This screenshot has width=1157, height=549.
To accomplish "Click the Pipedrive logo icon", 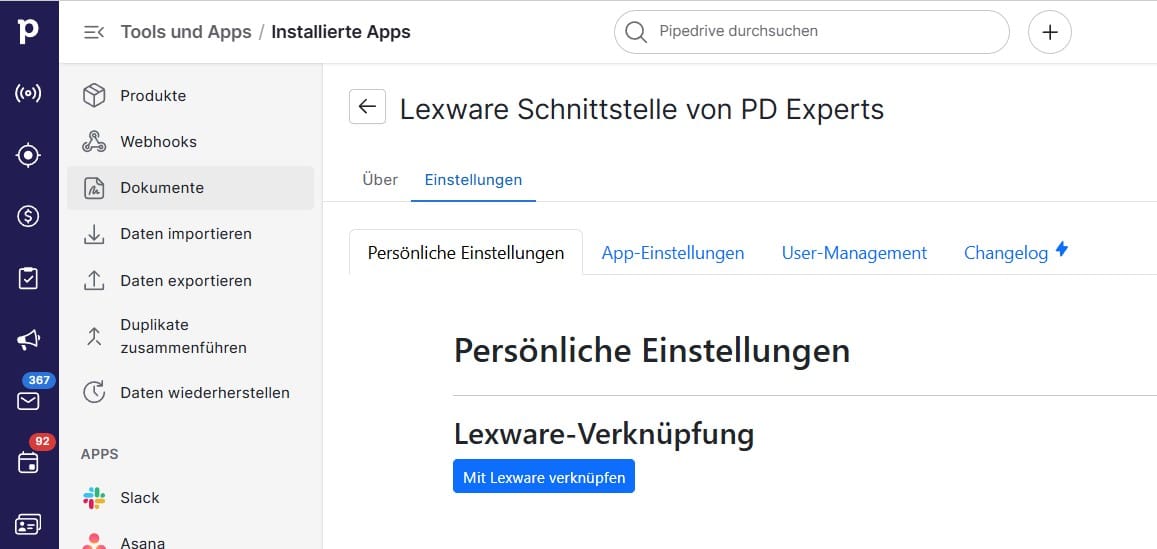I will [x=28, y=32].
